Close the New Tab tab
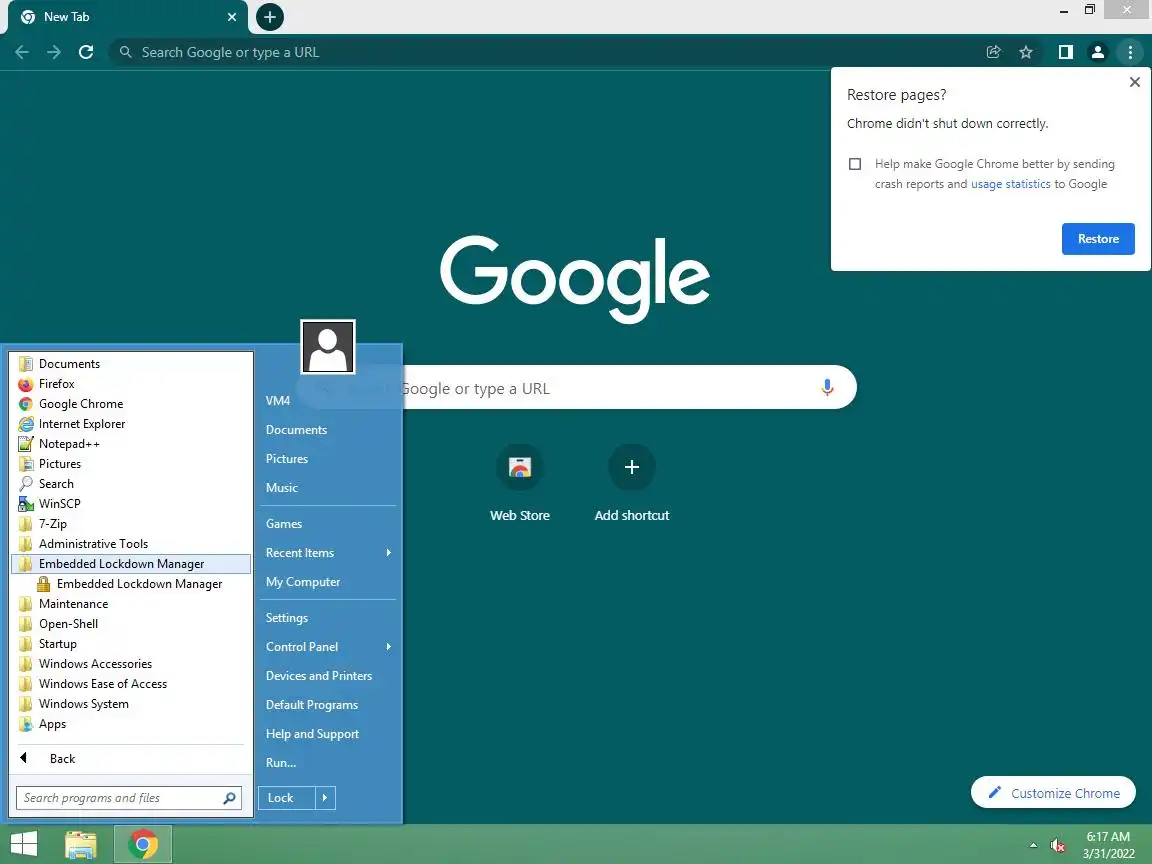 point(232,17)
